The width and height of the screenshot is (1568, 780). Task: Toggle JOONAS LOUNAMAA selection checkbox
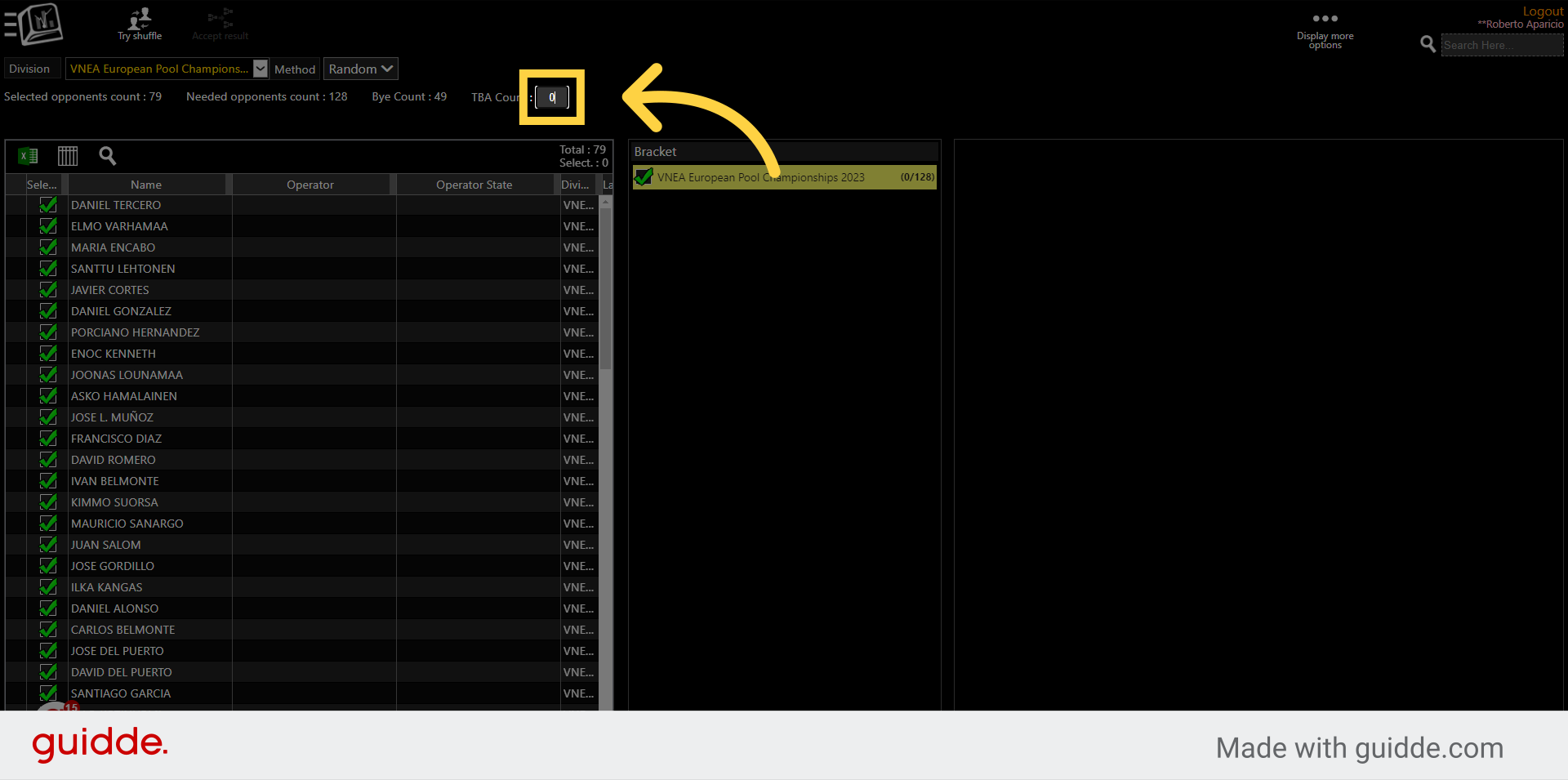pos(48,375)
